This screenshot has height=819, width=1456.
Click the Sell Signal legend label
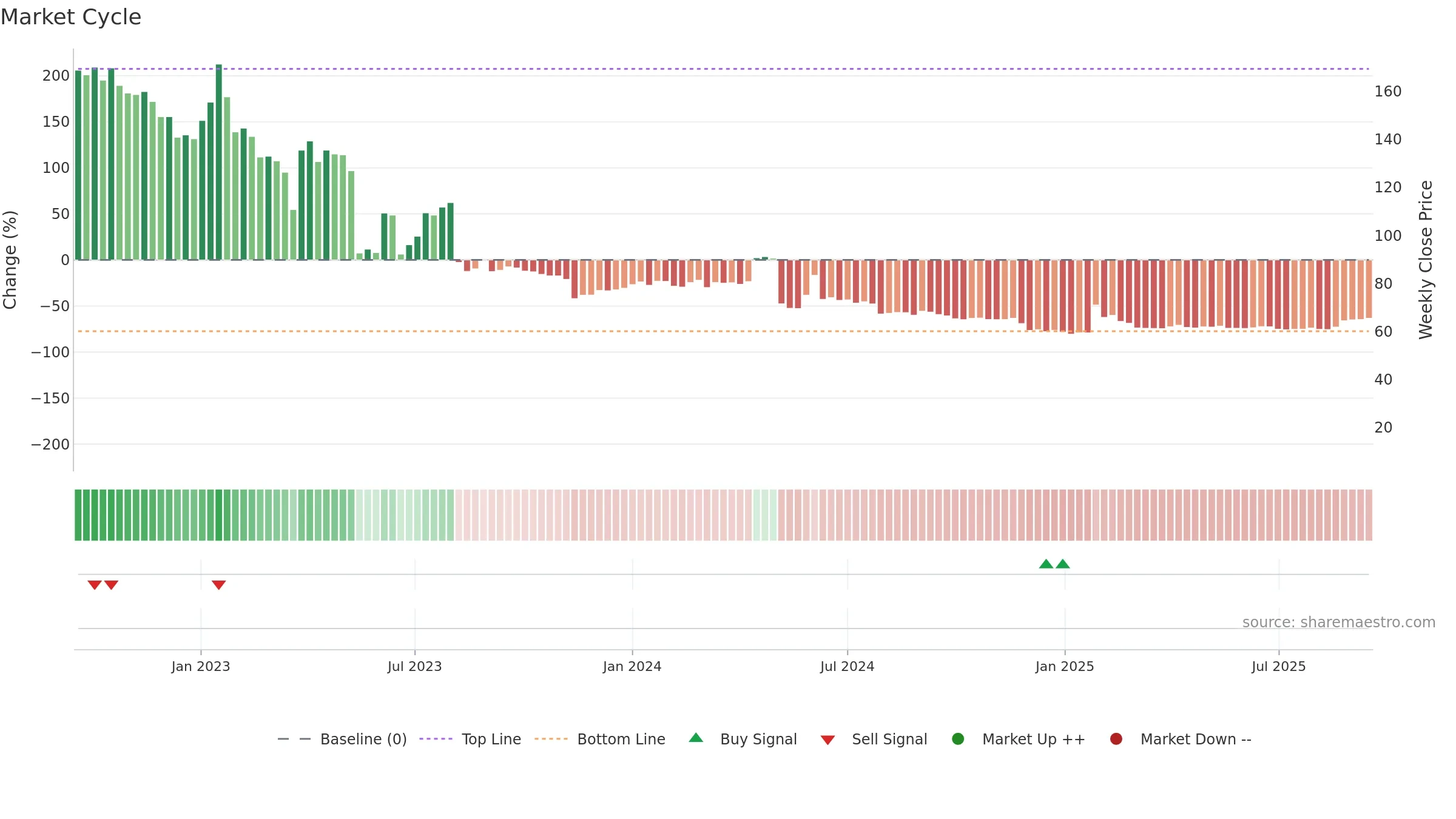[x=889, y=739]
